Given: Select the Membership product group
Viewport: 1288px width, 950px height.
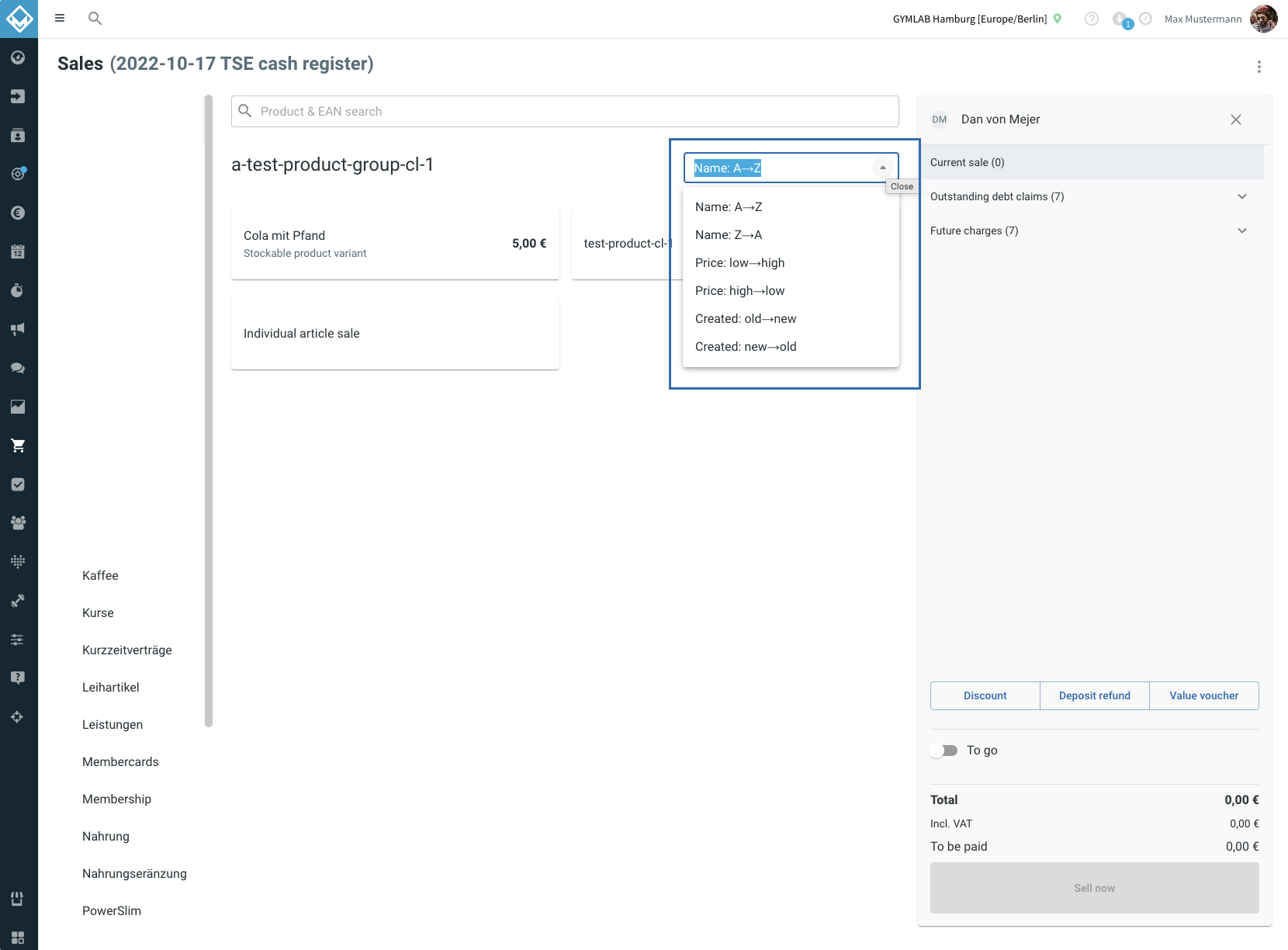Looking at the screenshot, I should click(116, 799).
